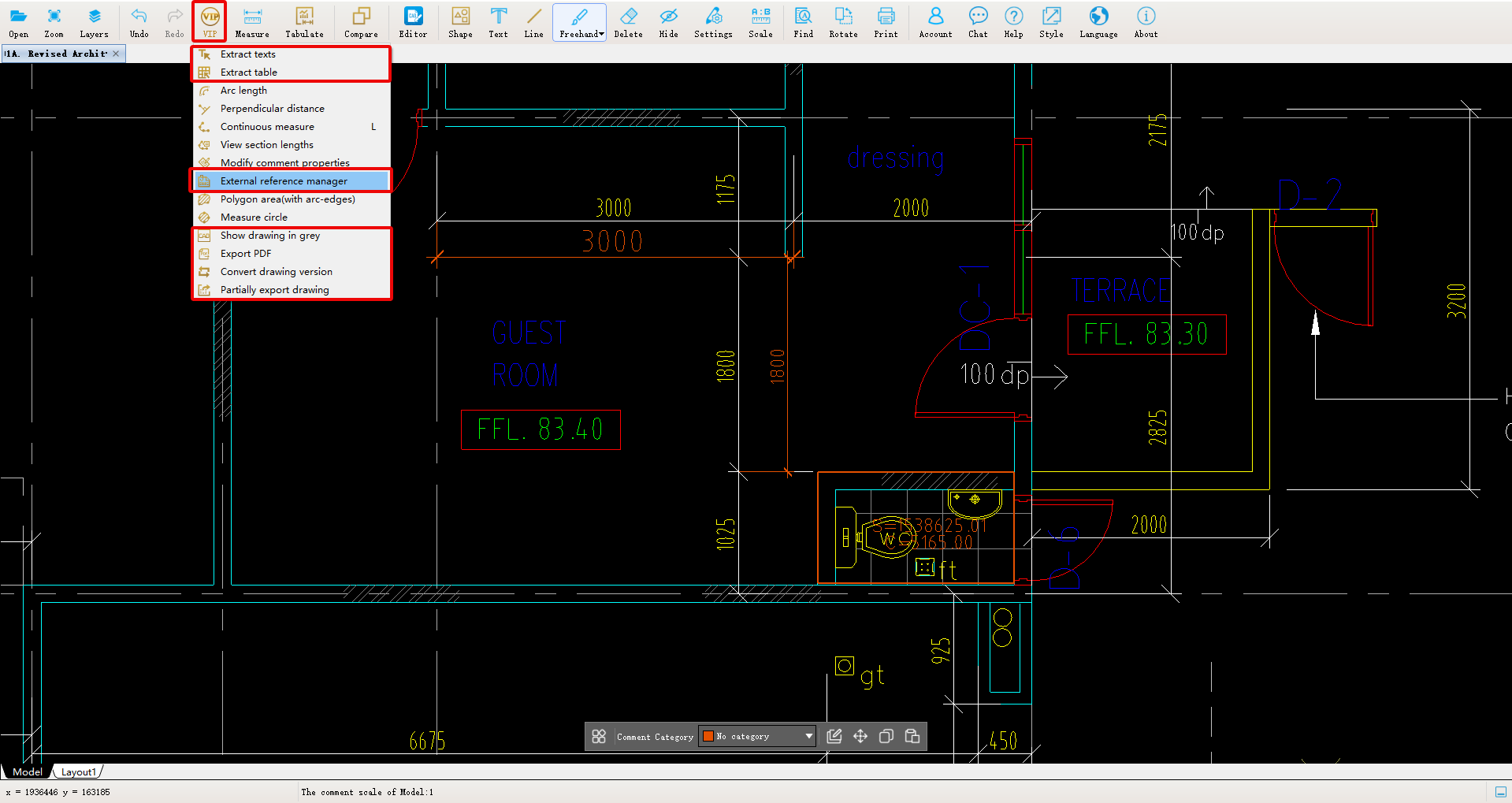The height and width of the screenshot is (803, 1512).
Task: Click the move comment arrows icon
Action: 860,736
